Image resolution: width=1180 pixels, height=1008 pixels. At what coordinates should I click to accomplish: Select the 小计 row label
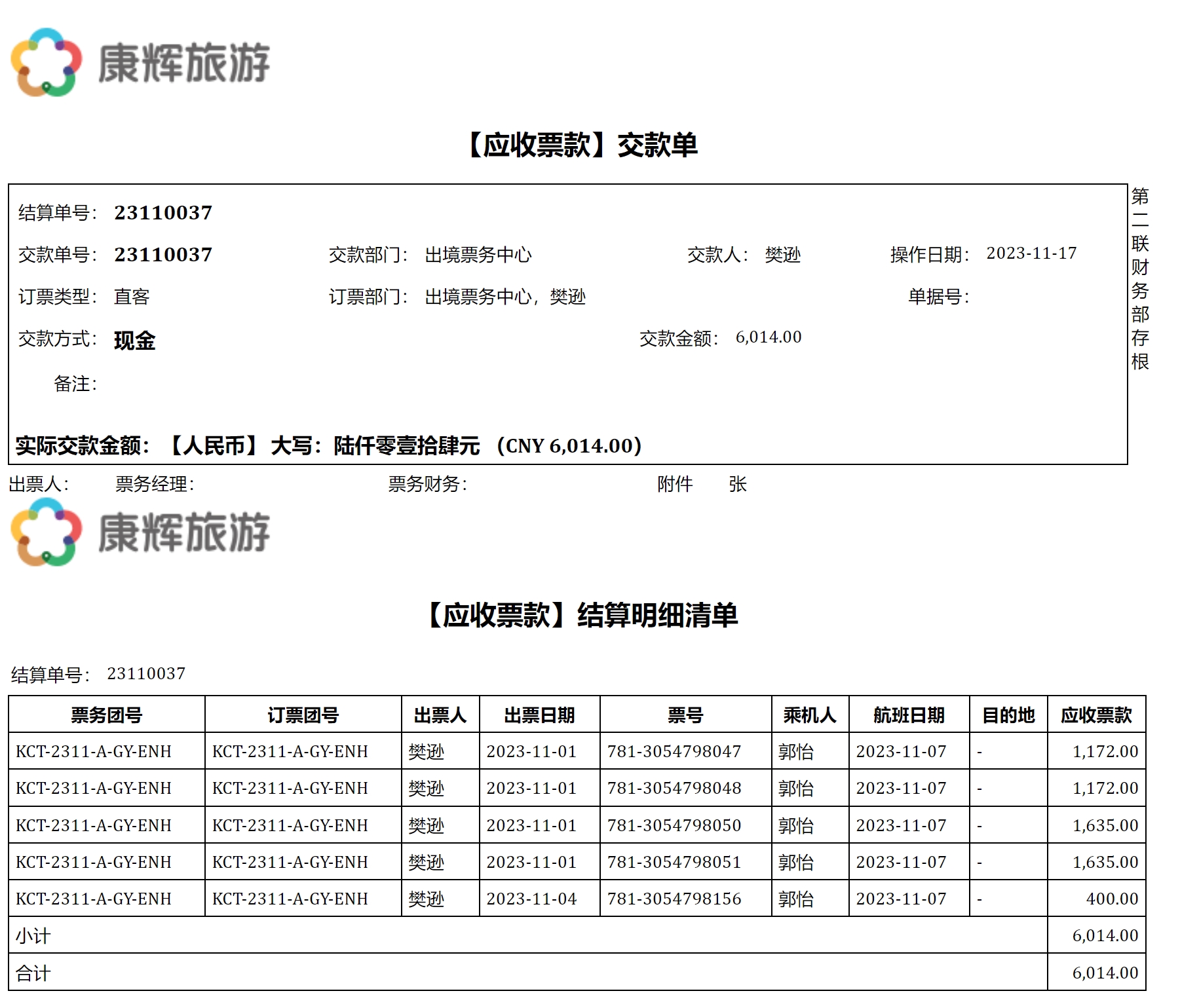[33, 936]
